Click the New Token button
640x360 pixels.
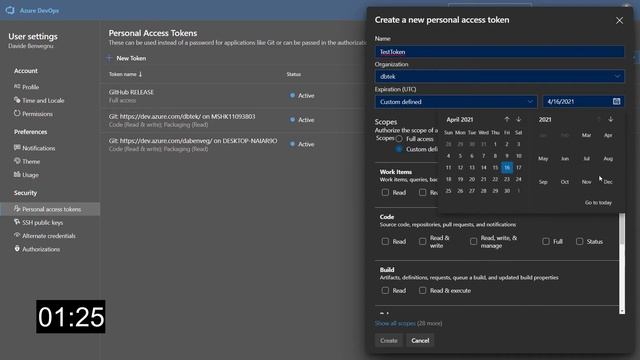click(126, 58)
